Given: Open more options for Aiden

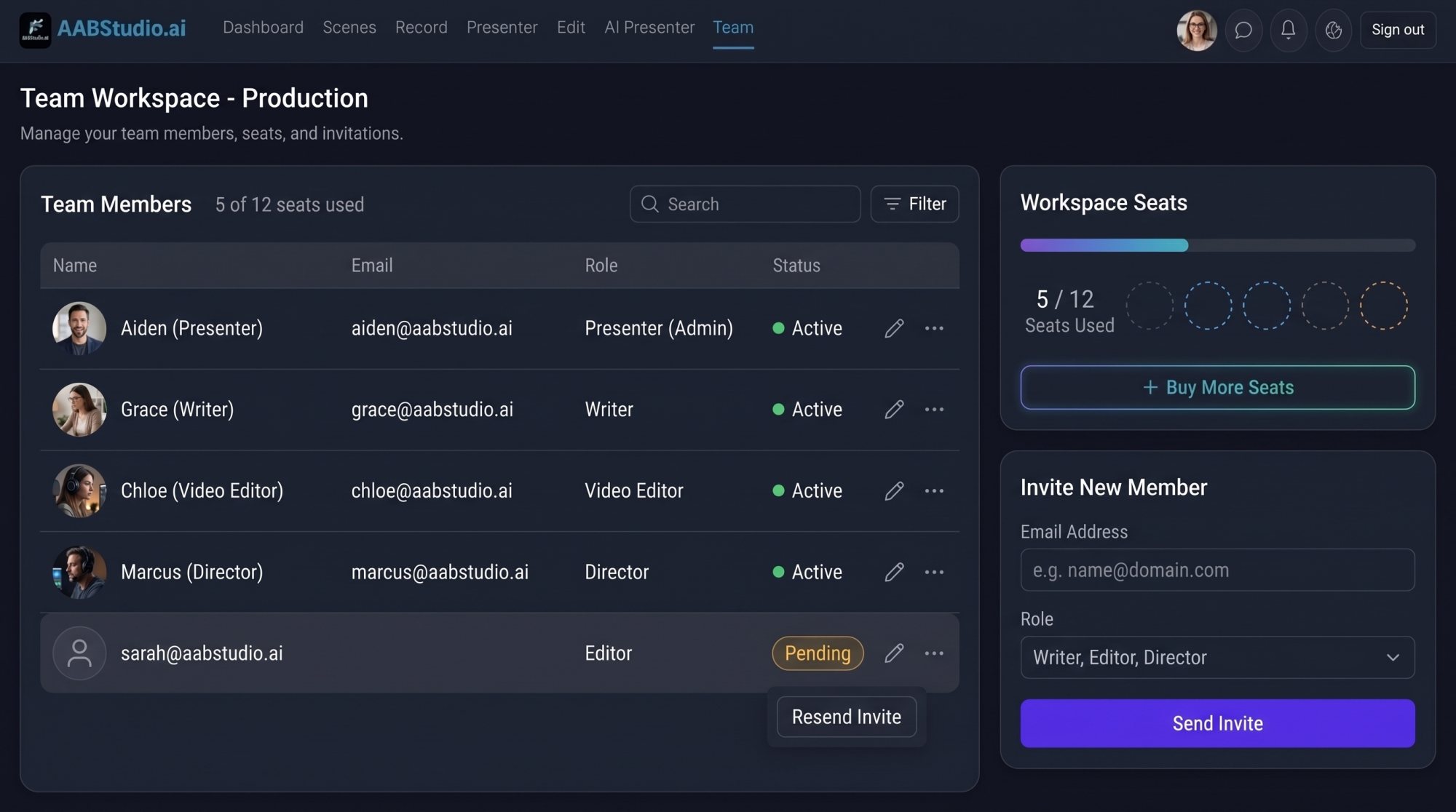Looking at the screenshot, I should (934, 328).
